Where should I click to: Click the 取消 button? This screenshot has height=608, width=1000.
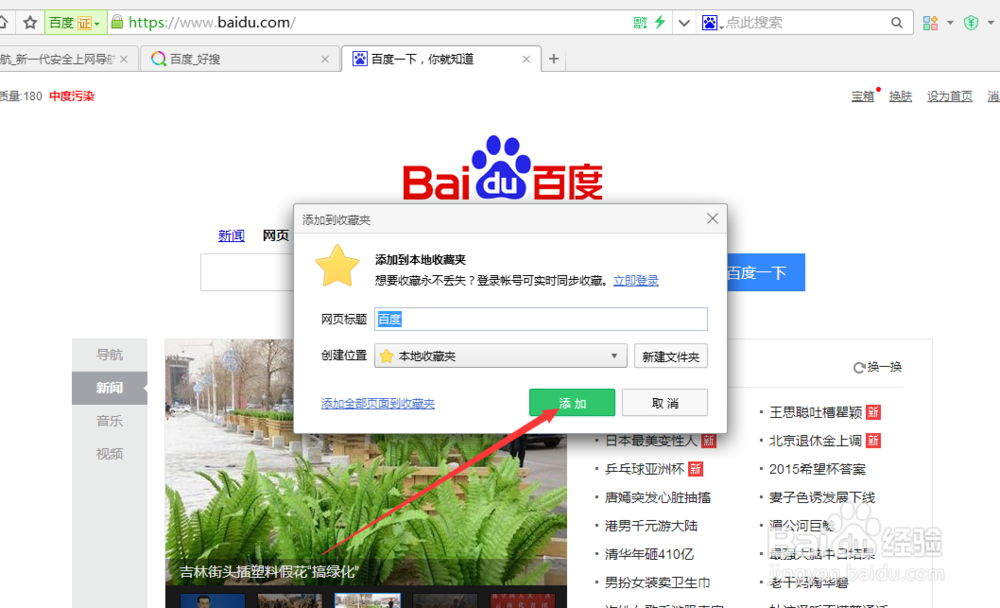(x=665, y=403)
